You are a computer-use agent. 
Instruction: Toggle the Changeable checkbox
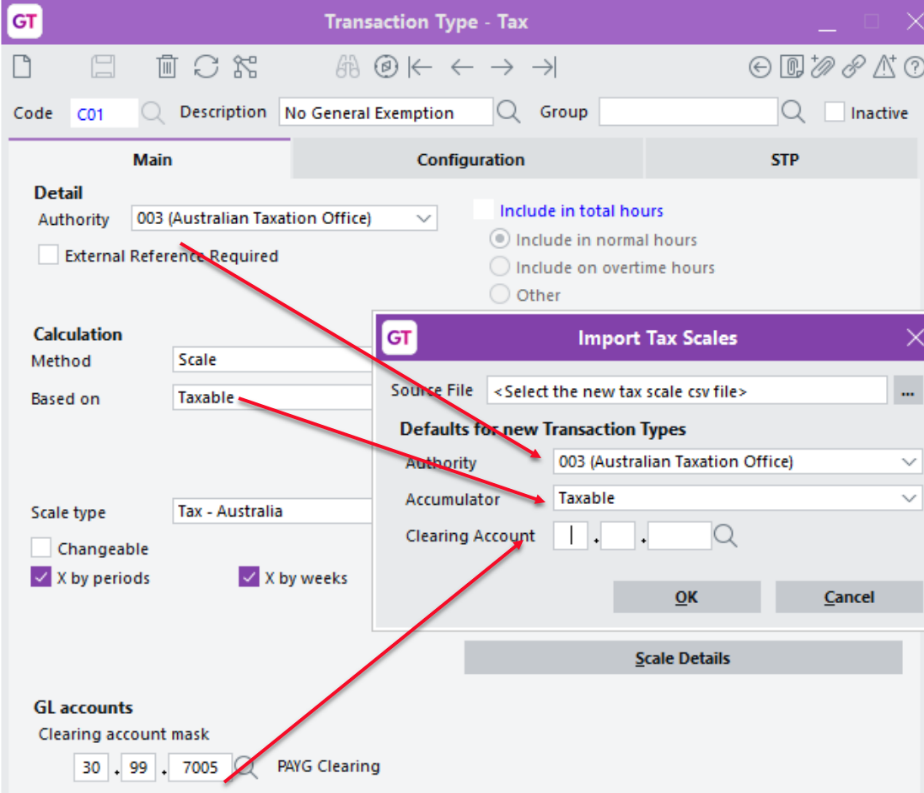[41, 548]
